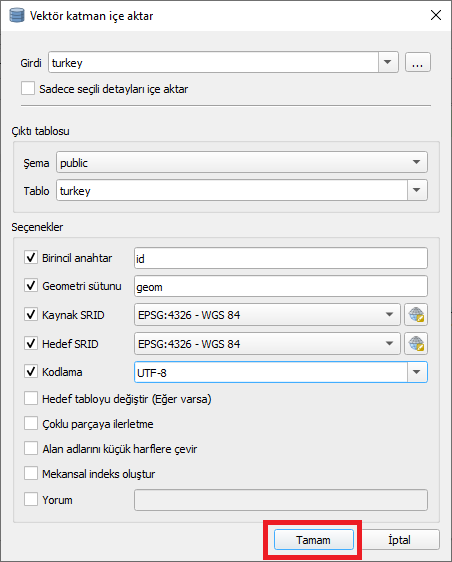Enable Hedef tabloyu değiştir (Eğer varsa)

click(31, 398)
